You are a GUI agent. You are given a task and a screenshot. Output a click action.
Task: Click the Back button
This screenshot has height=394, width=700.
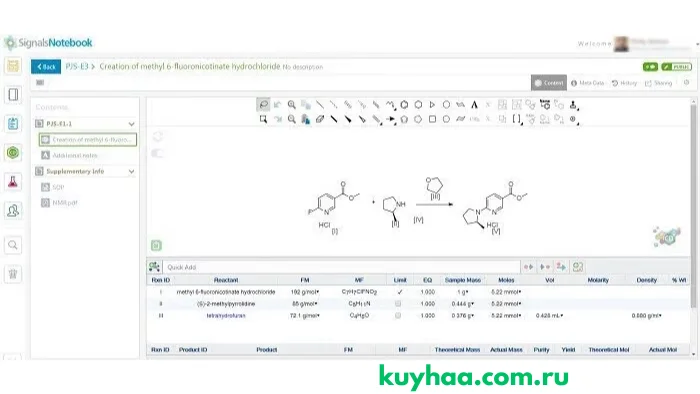46,66
